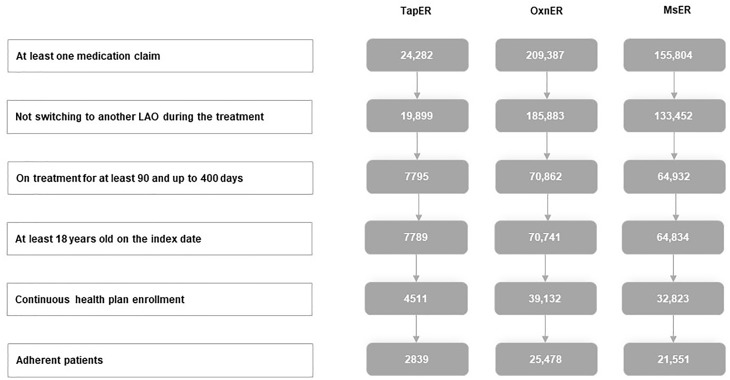730x380 pixels.
Task: Click the OxnER 39,132 box
Action: (x=546, y=298)
